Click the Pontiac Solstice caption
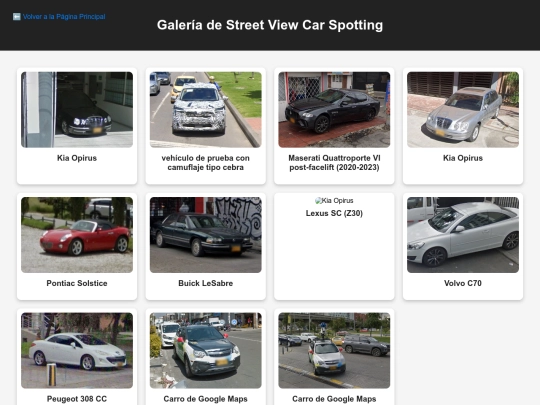The width and height of the screenshot is (540, 405). [77, 283]
